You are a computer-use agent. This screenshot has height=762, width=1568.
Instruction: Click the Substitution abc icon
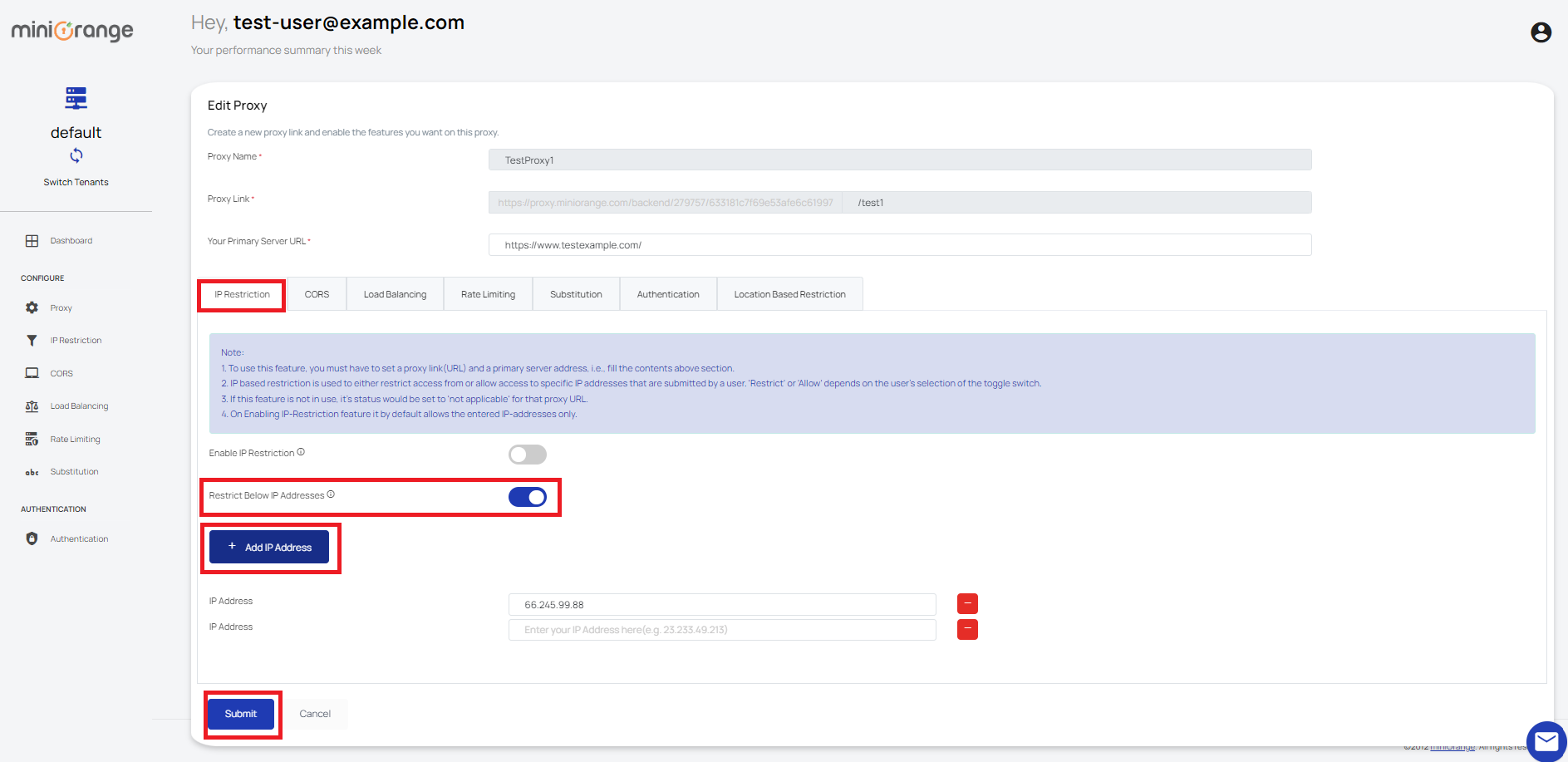[x=32, y=472]
